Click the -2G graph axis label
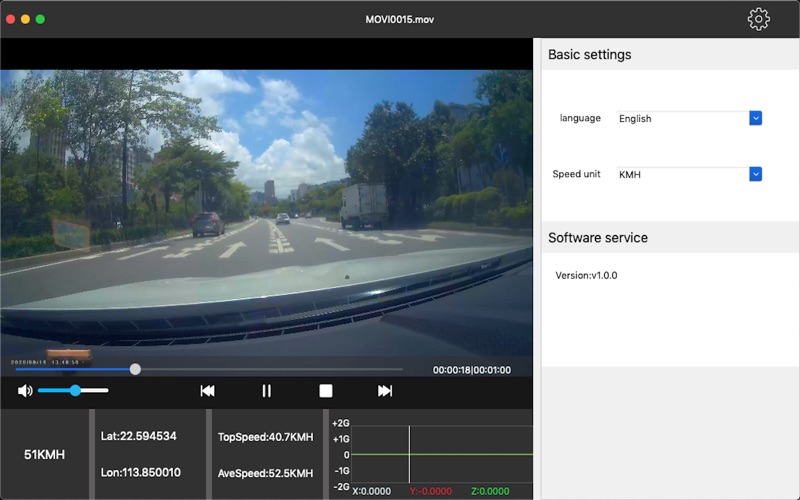 pos(341,486)
